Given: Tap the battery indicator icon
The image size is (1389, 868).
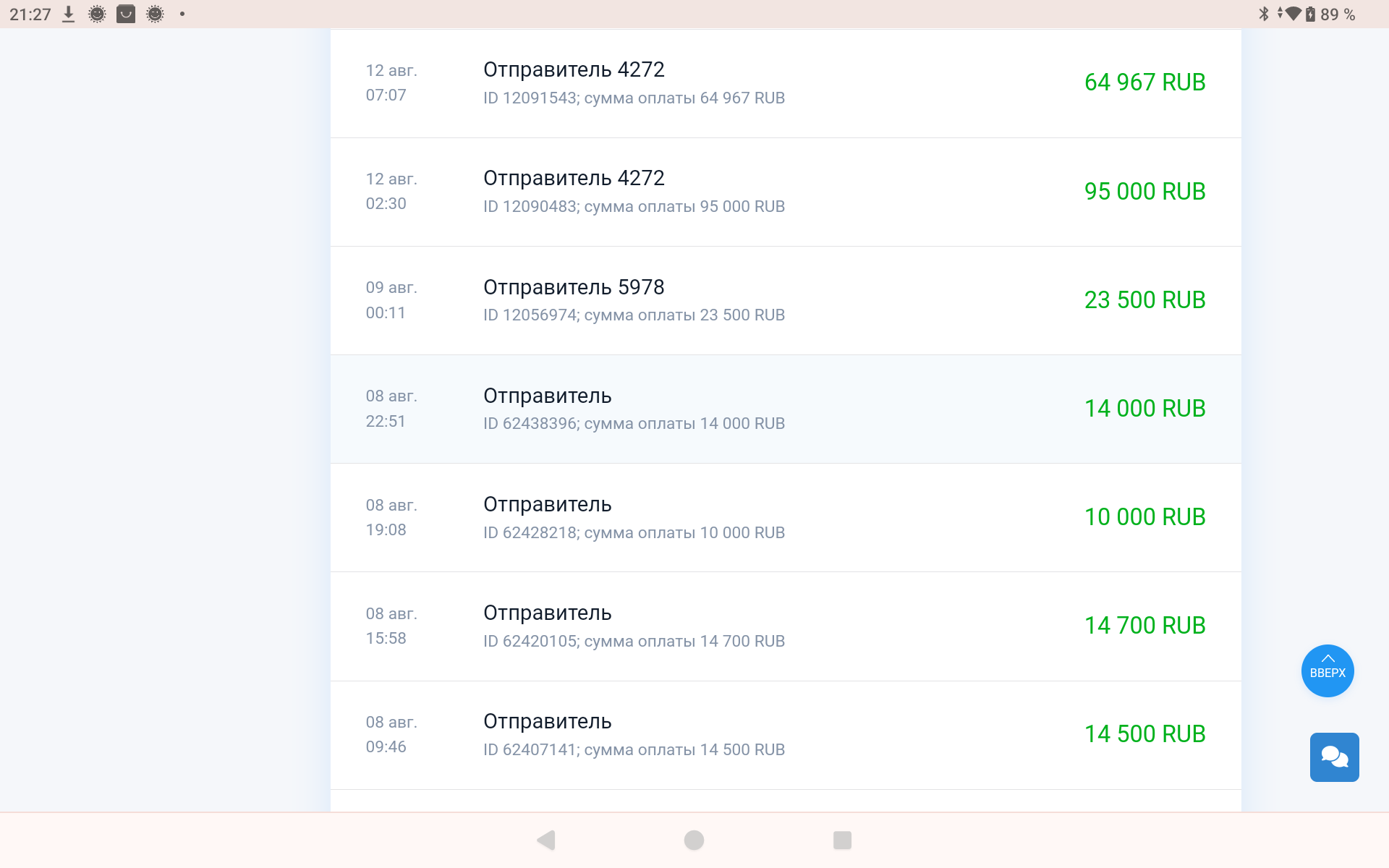Looking at the screenshot, I should 1310,14.
